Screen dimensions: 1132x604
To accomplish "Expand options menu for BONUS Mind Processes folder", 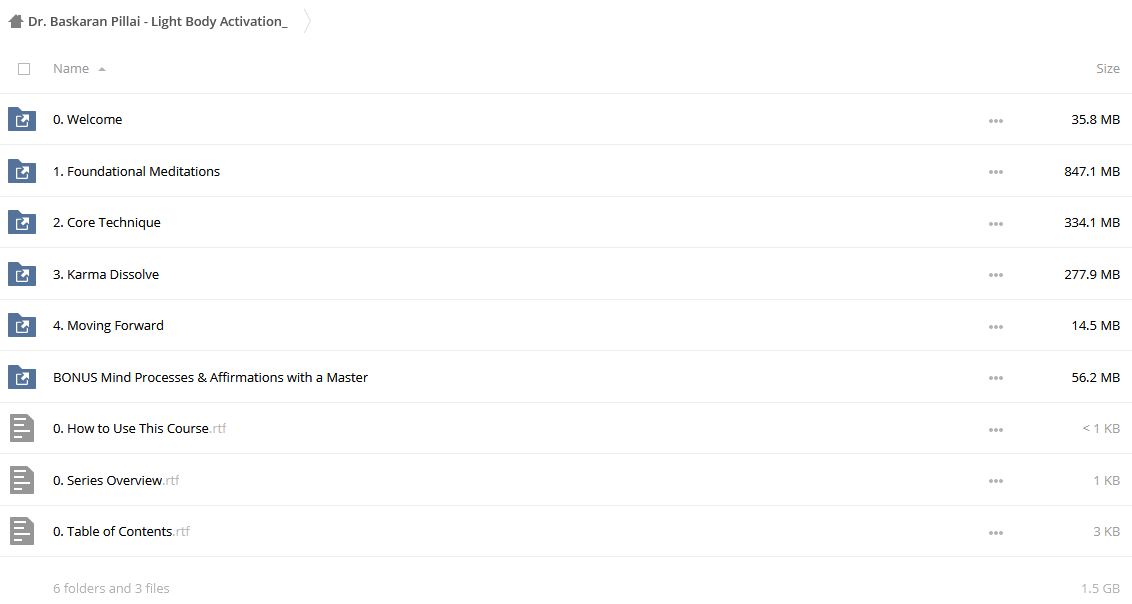I will [996, 378].
